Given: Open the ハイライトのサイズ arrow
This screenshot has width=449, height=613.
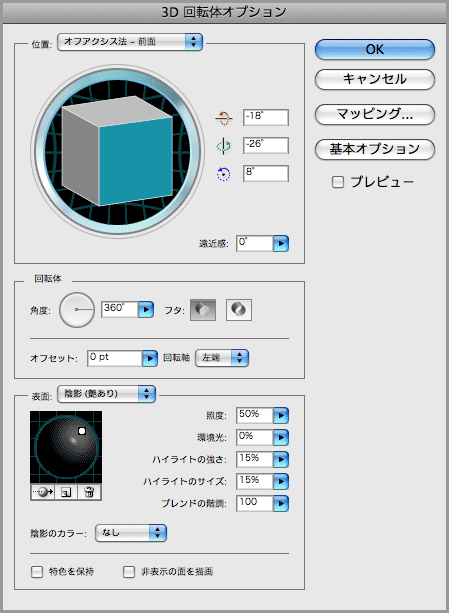Looking at the screenshot, I should [281, 481].
